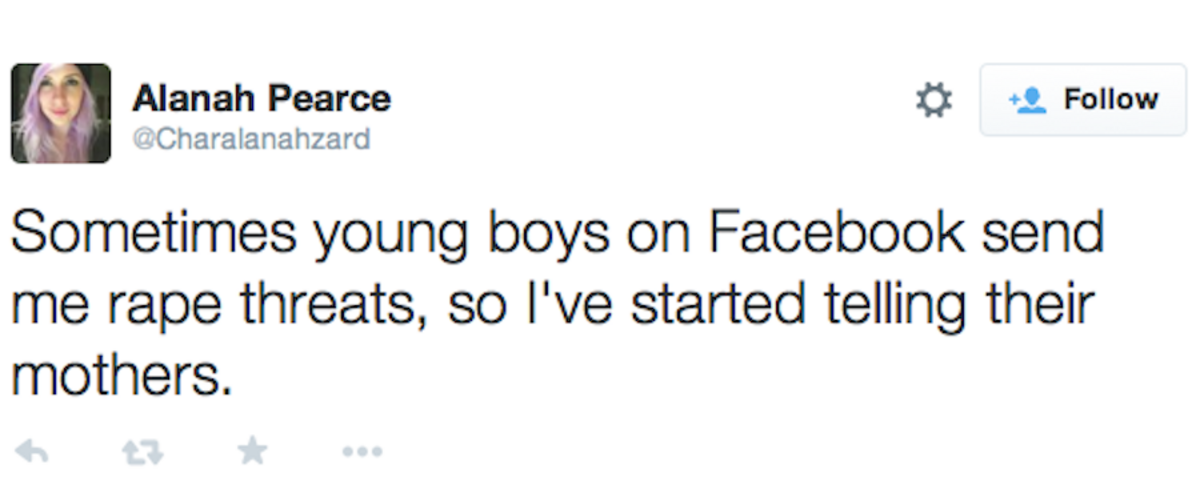Image resolution: width=1200 pixels, height=481 pixels.
Task: Open the more options ellipsis icon
Action: pos(362,453)
